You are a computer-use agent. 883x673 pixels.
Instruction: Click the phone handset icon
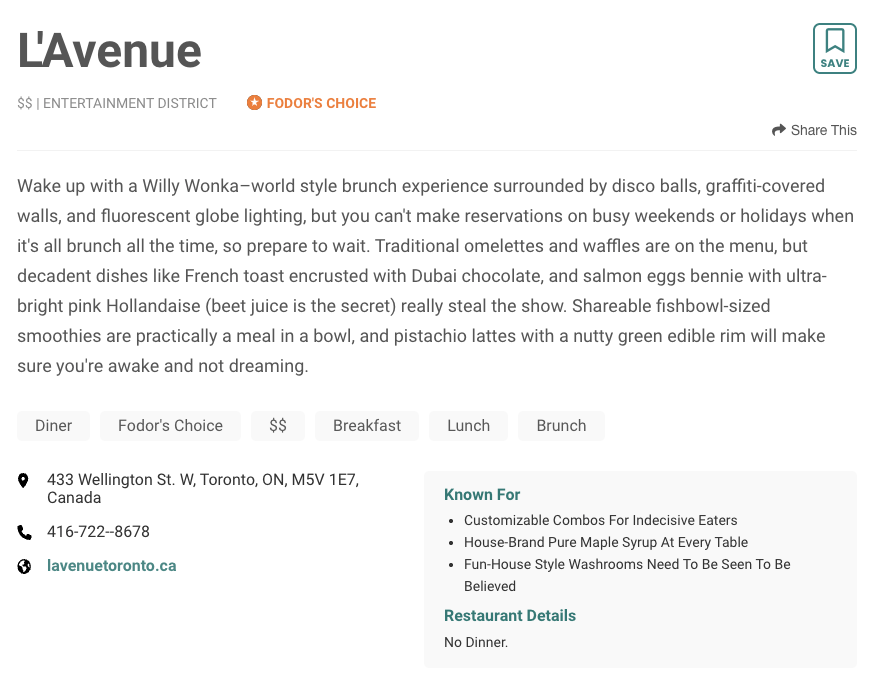24,532
